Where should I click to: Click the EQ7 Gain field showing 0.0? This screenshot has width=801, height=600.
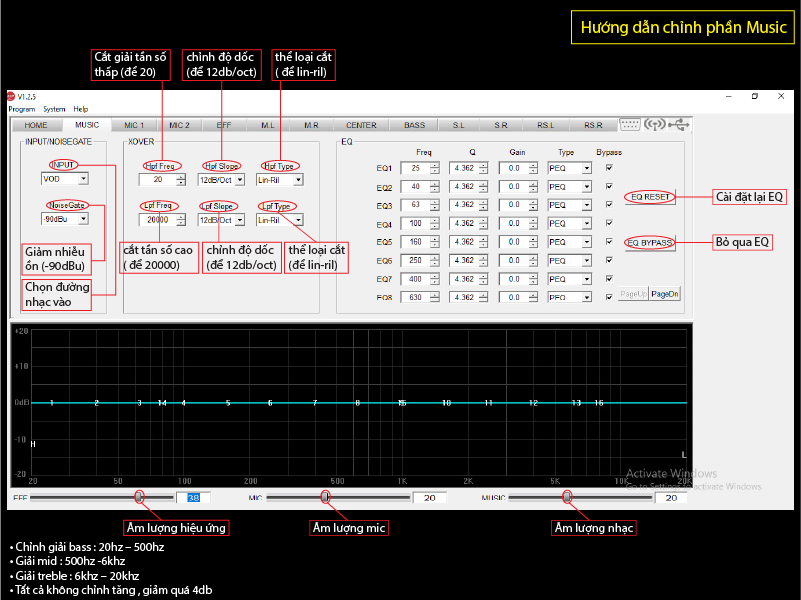click(514, 279)
